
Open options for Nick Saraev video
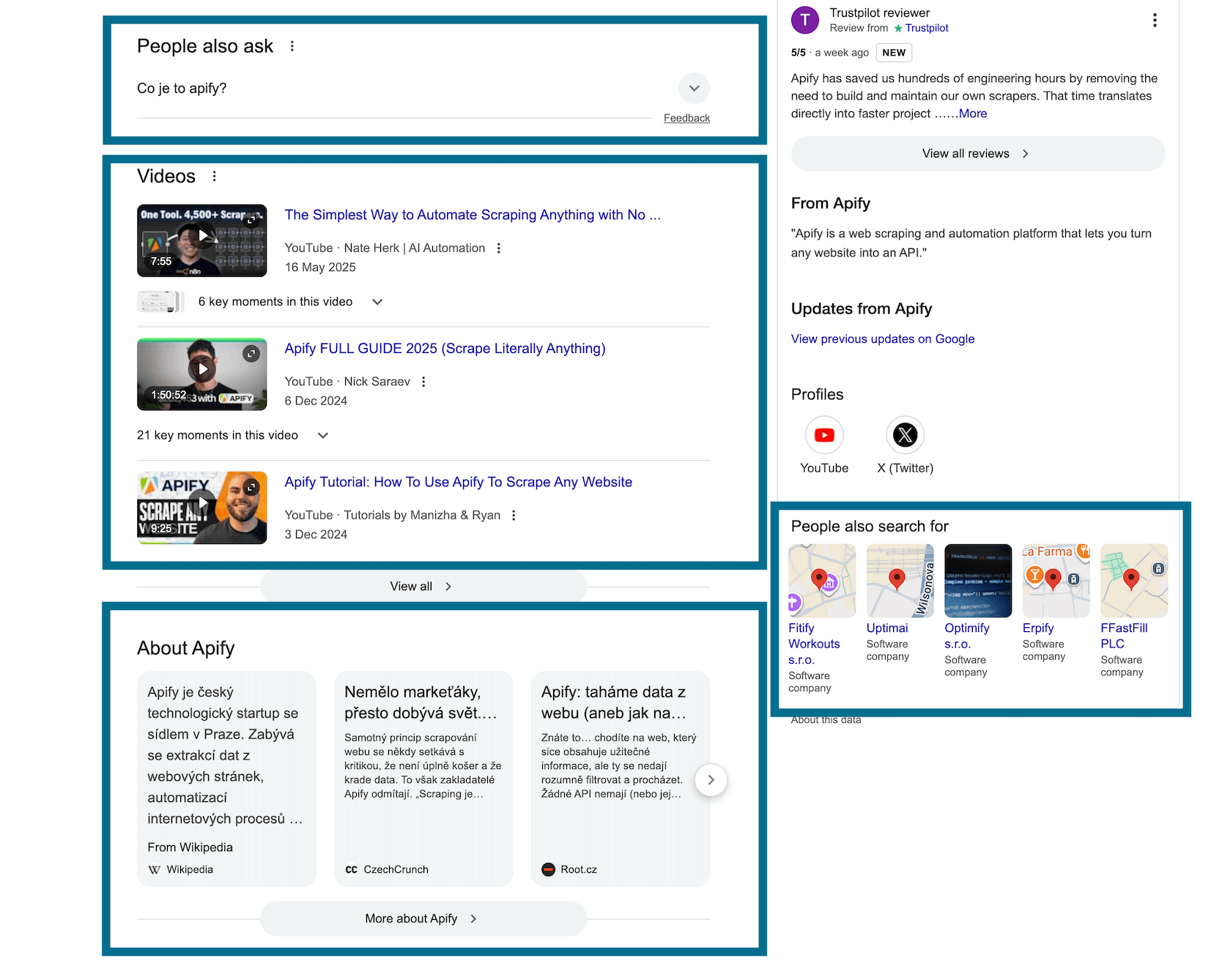click(423, 382)
